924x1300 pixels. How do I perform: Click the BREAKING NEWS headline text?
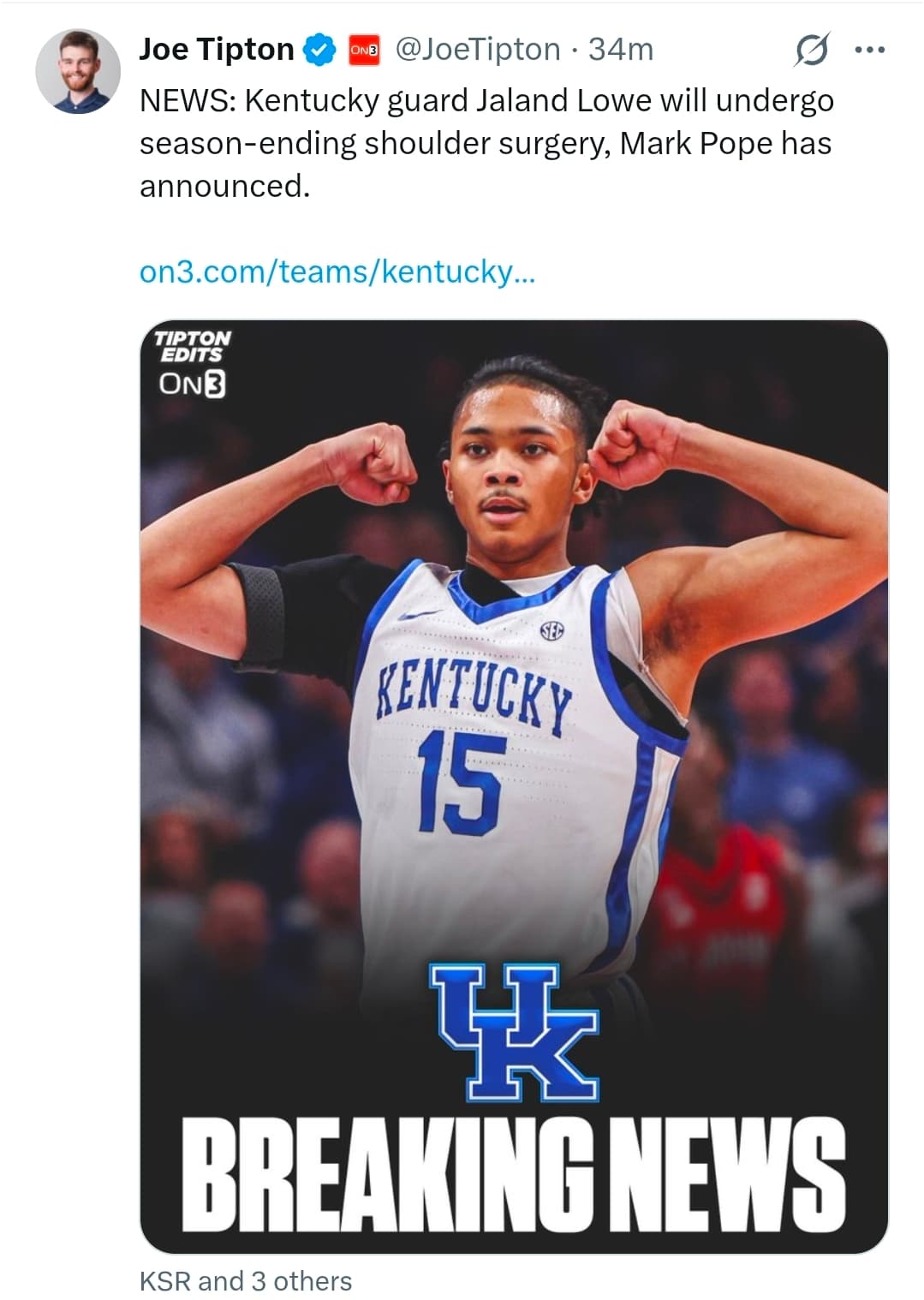[513, 1174]
